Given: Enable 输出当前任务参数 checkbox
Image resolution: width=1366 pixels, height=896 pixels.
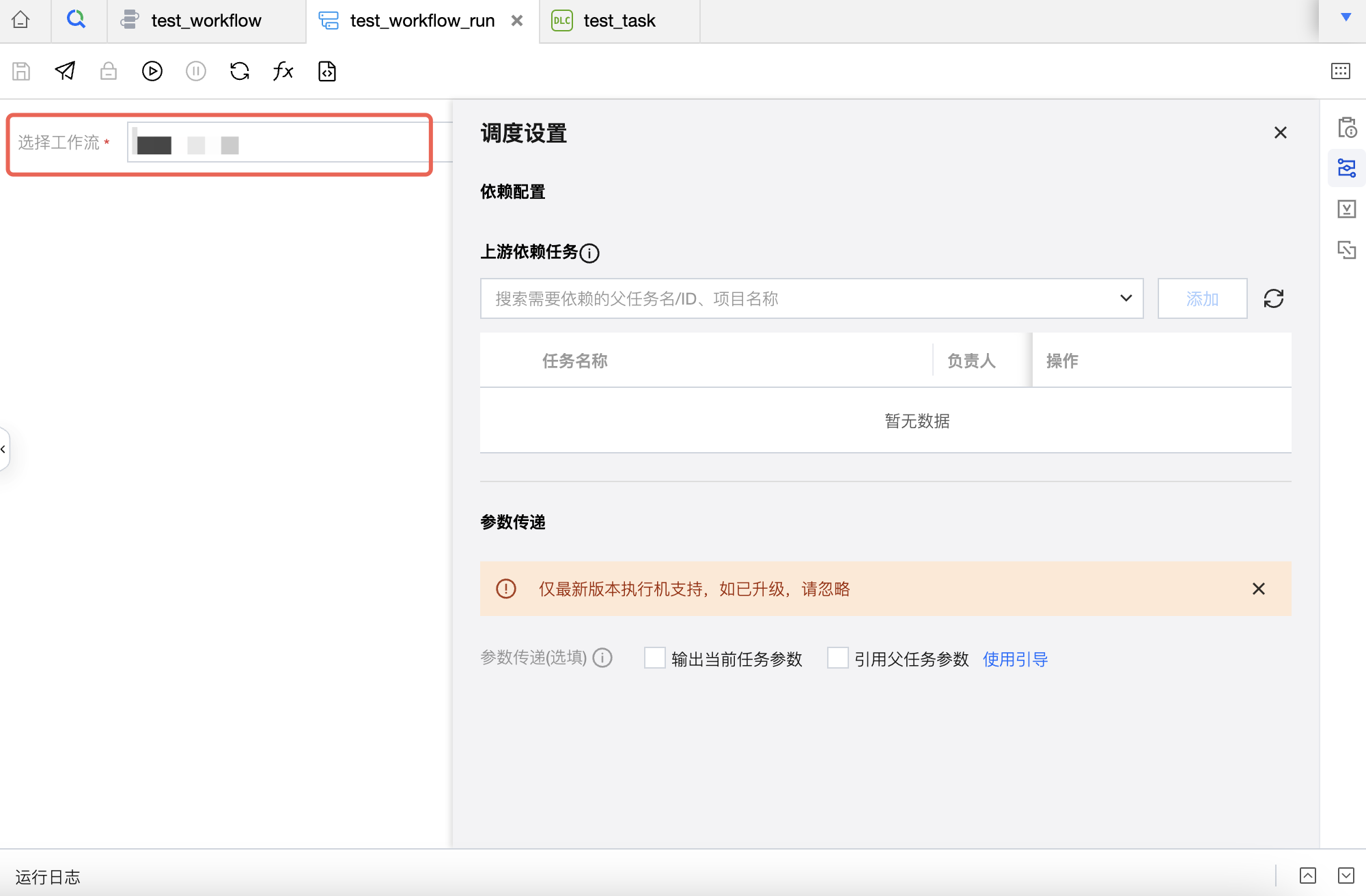Looking at the screenshot, I should [654, 658].
